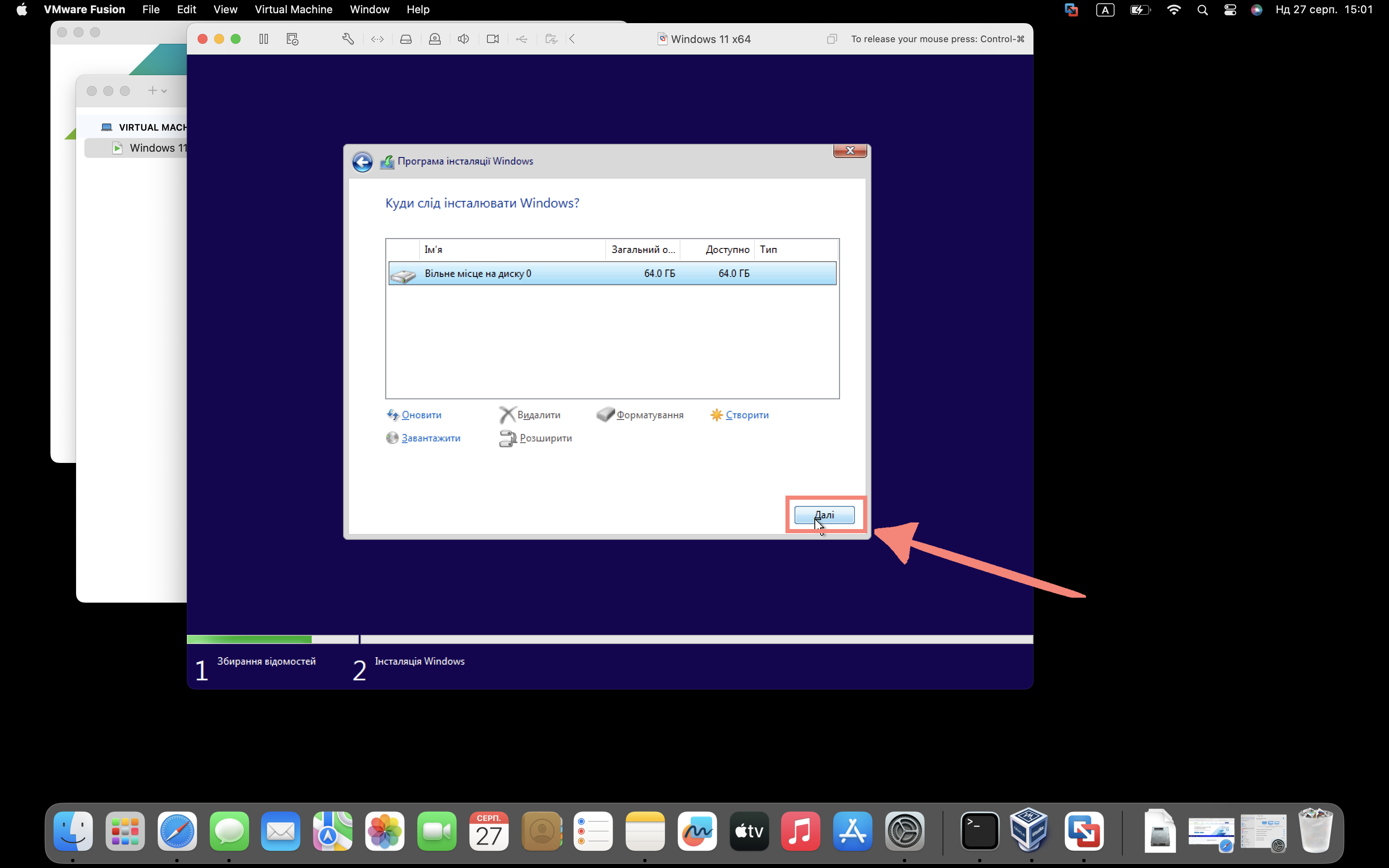1389x868 pixels.
Task: Click the Далі next button
Action: (x=824, y=515)
